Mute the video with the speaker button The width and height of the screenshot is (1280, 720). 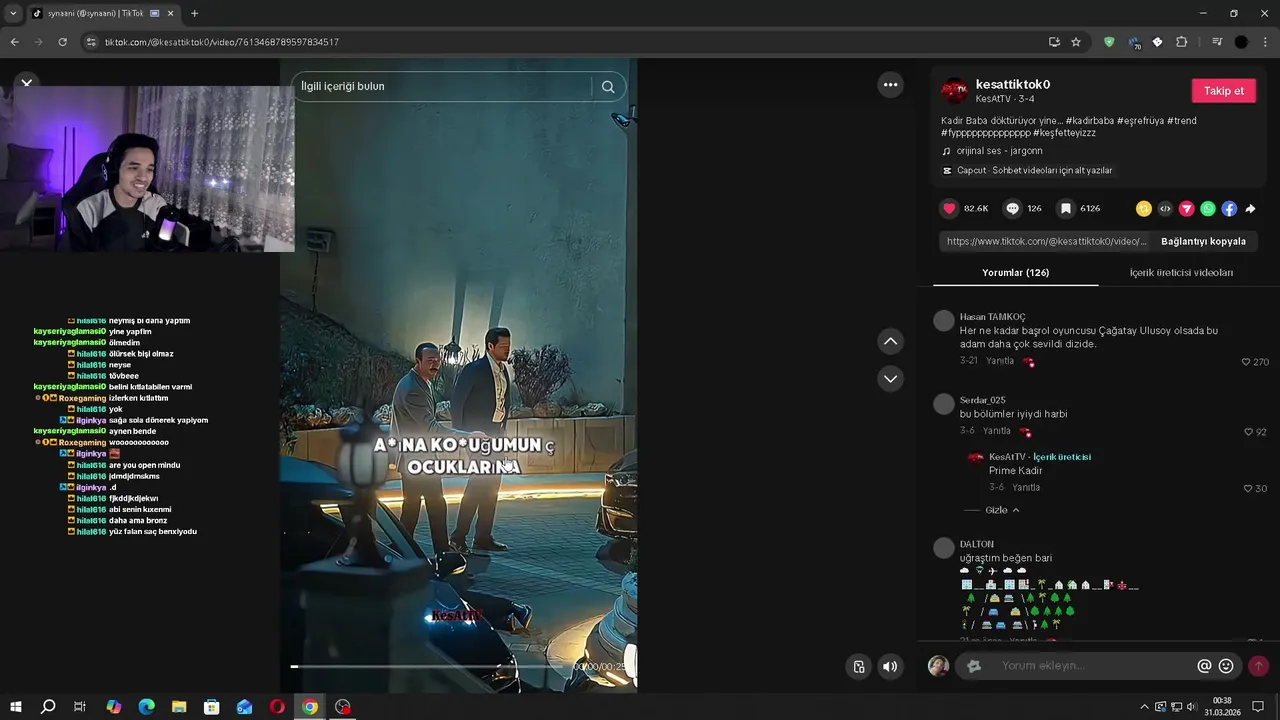[890, 666]
